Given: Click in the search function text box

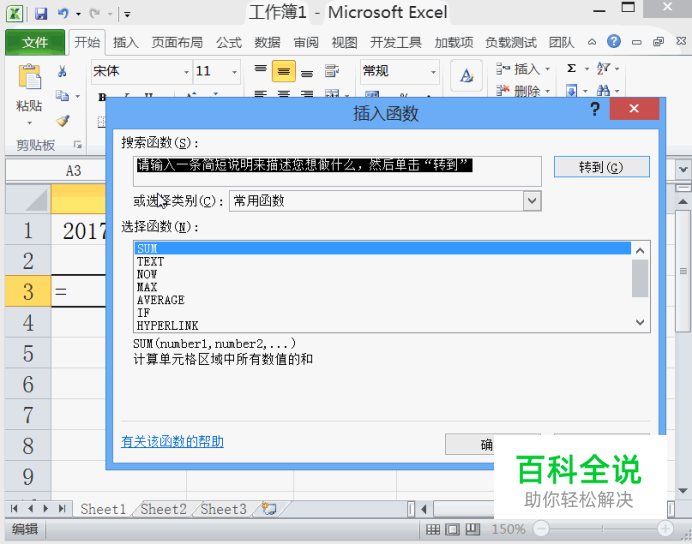Looking at the screenshot, I should click(337, 171).
